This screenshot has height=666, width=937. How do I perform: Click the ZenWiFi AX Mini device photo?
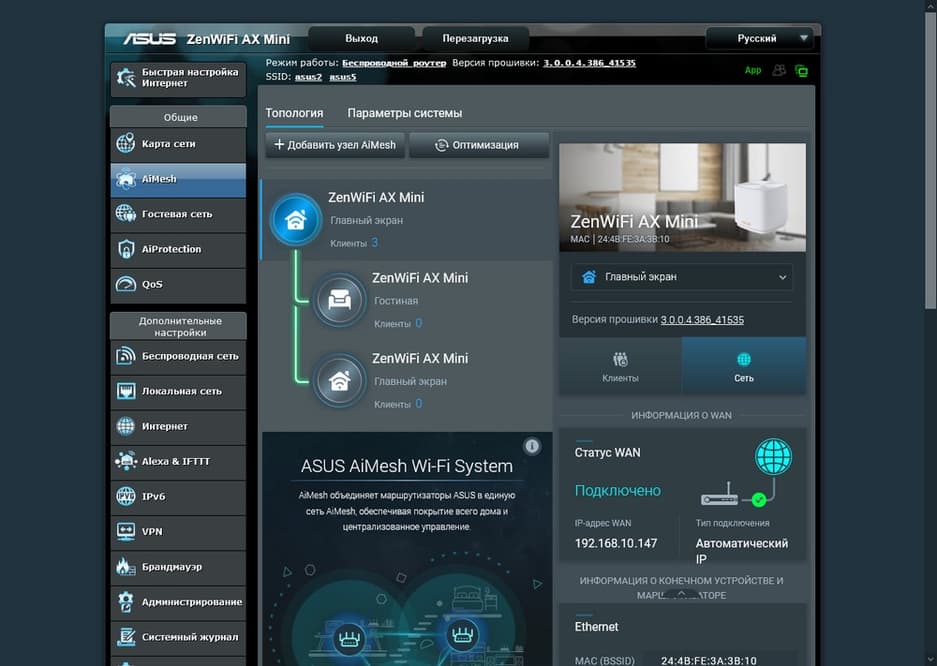coord(682,197)
